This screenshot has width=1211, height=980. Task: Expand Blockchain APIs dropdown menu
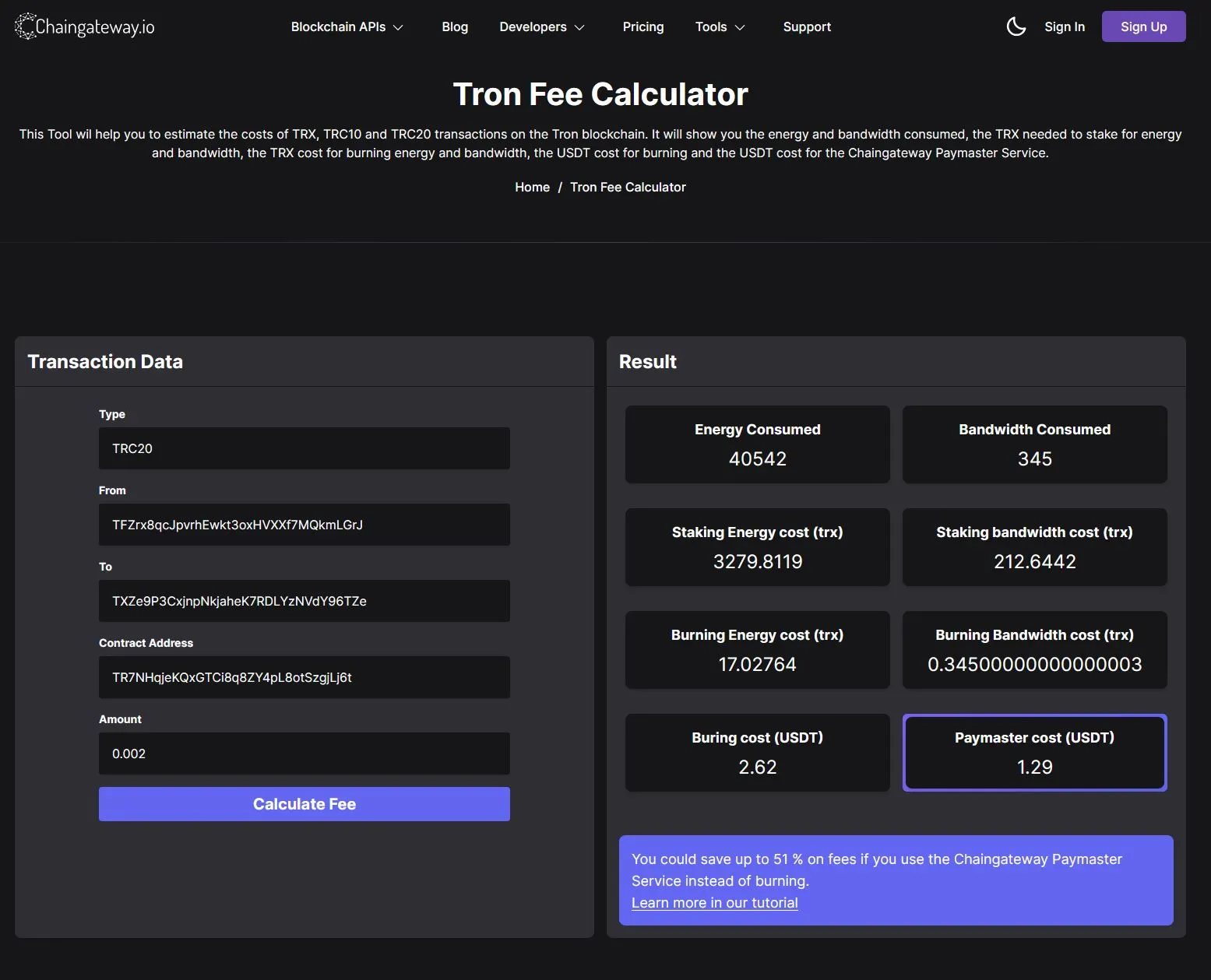coord(347,26)
